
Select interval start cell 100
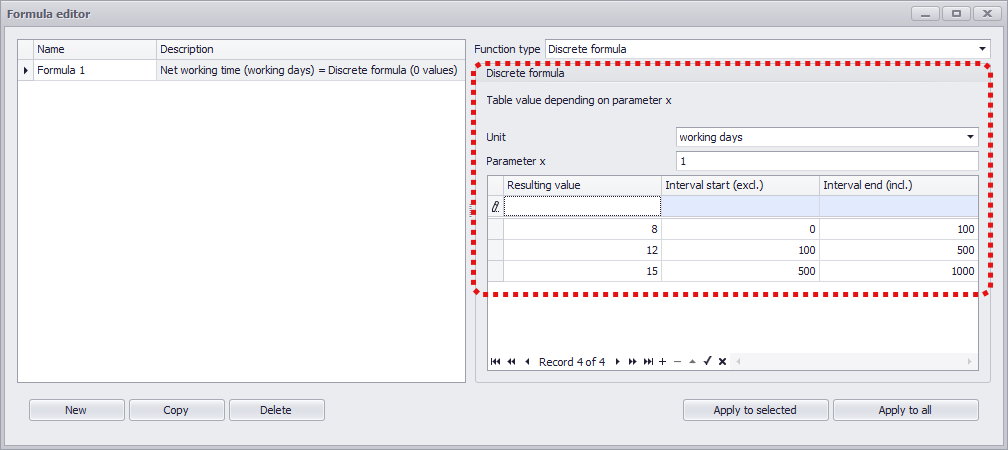click(741, 250)
